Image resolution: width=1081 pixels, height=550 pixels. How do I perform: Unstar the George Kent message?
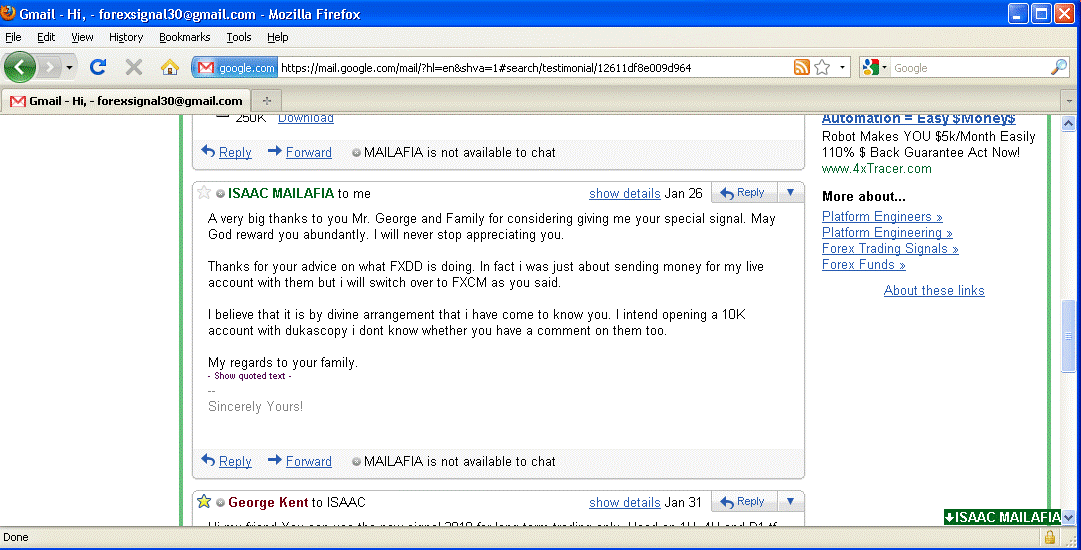click(203, 501)
